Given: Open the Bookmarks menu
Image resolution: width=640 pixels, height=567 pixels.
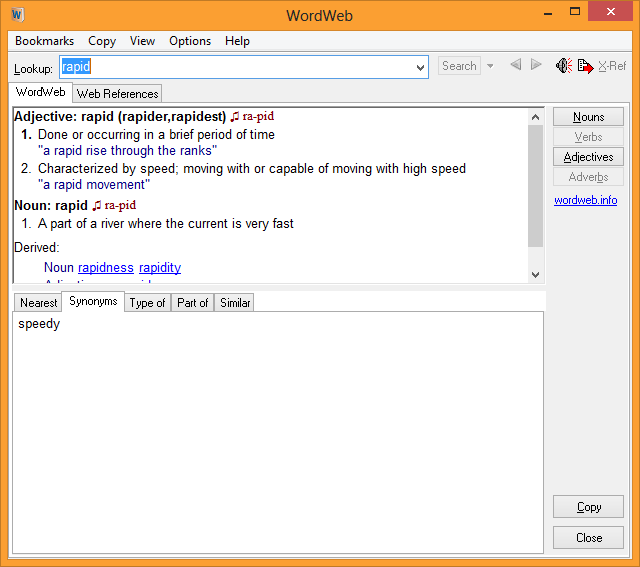Looking at the screenshot, I should pyautogui.click(x=44, y=41).
